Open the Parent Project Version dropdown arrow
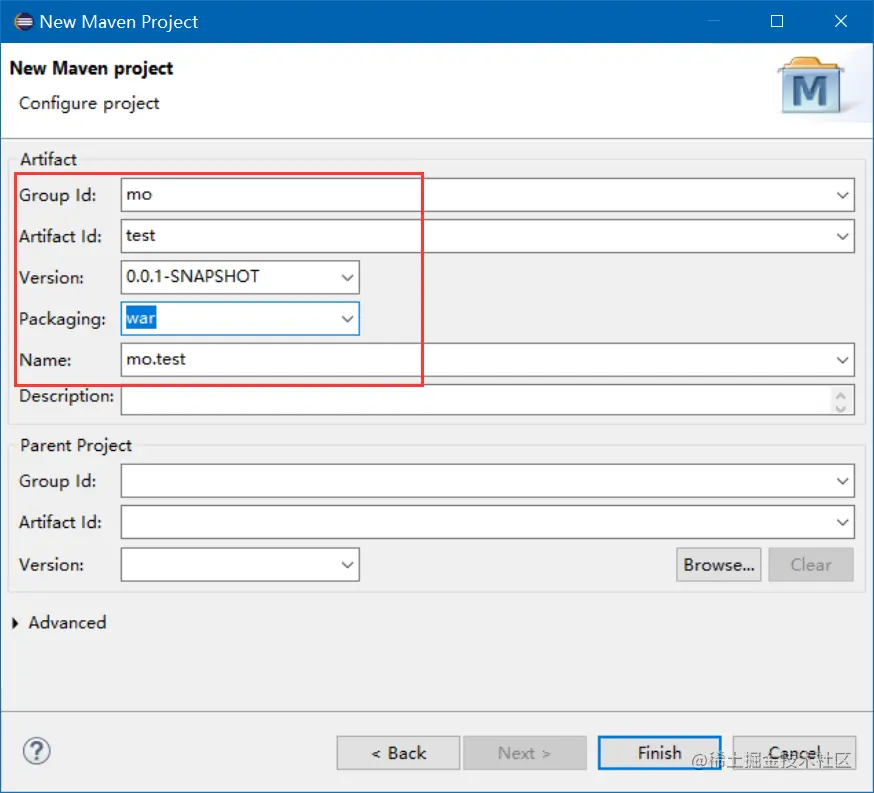Screen dimensions: 874x793 [x=347, y=565]
